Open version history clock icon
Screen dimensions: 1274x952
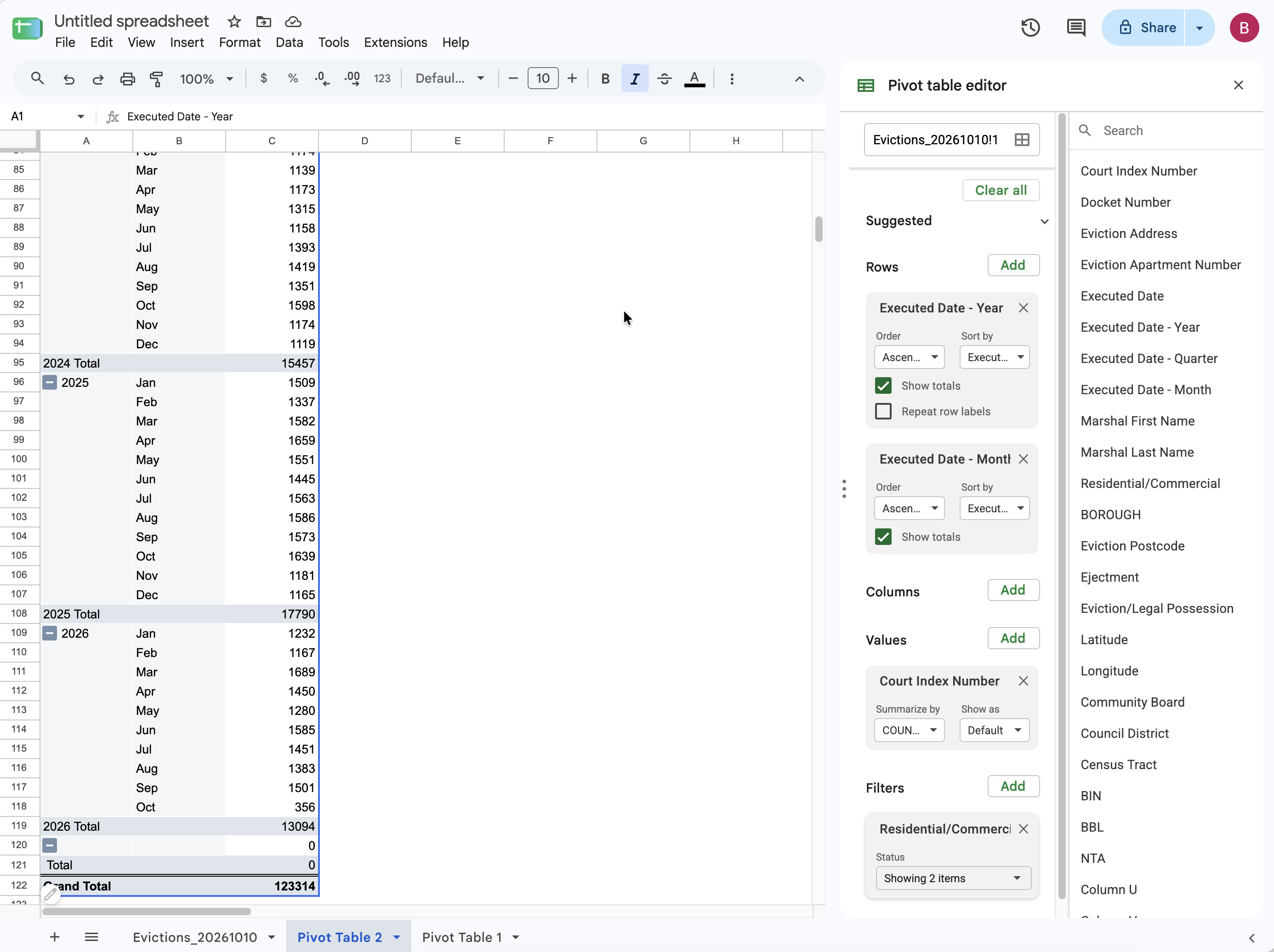pos(1030,28)
